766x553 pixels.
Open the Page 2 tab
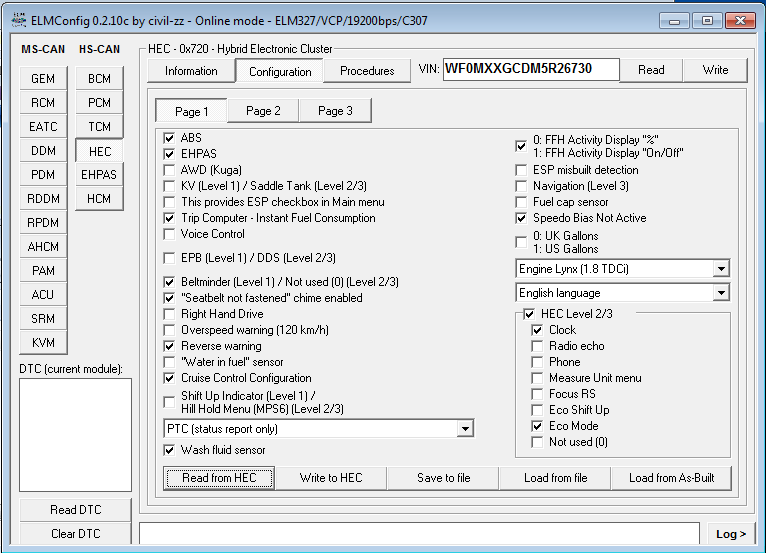(263, 111)
